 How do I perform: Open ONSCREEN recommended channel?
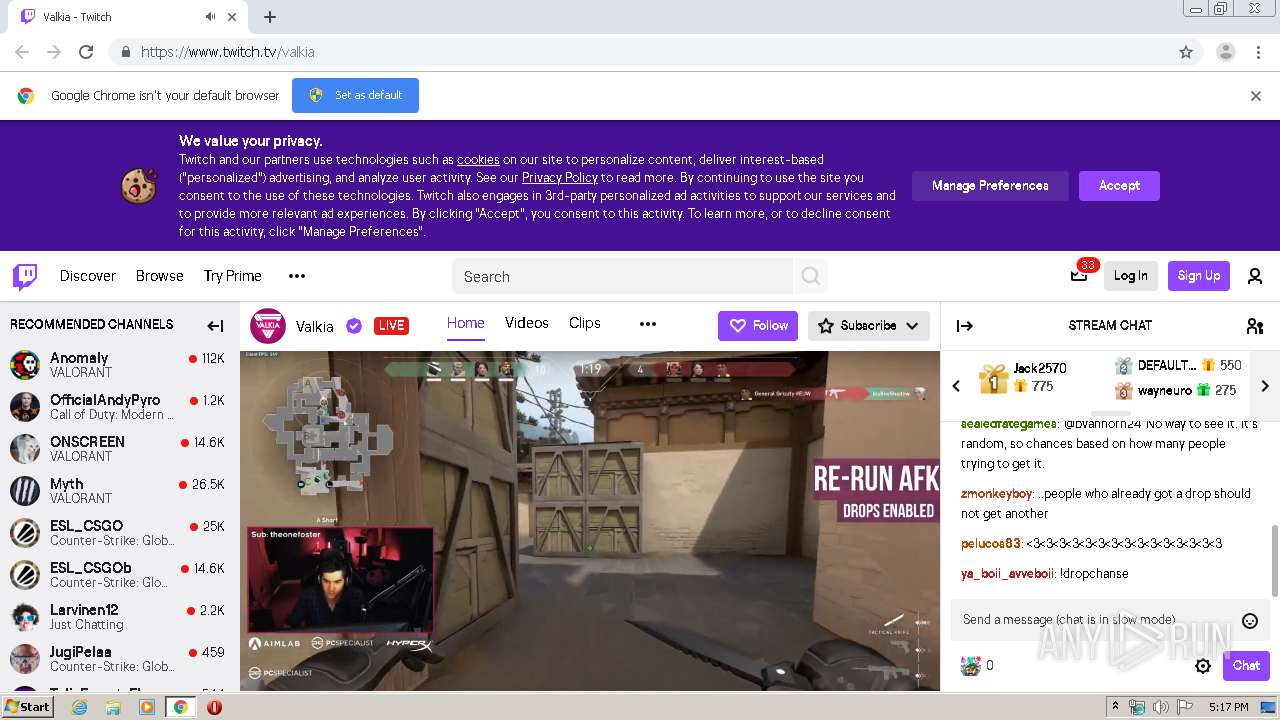[x=119, y=449]
